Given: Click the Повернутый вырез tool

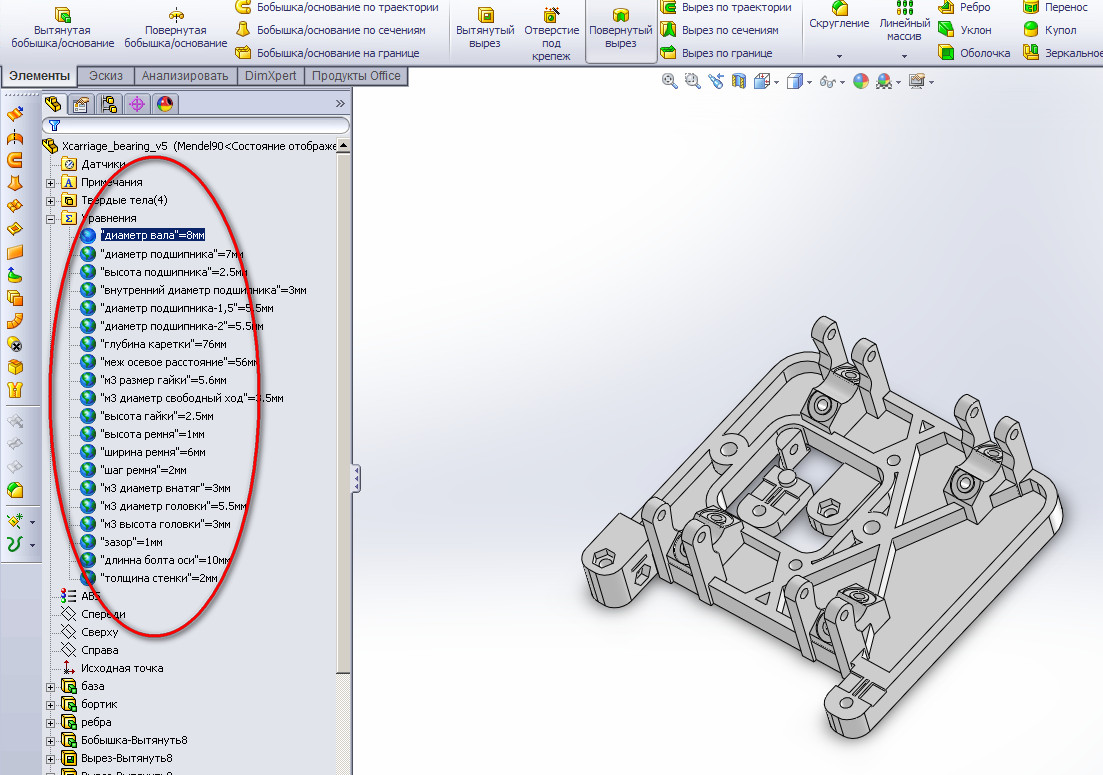Looking at the screenshot, I should pyautogui.click(x=620, y=31).
